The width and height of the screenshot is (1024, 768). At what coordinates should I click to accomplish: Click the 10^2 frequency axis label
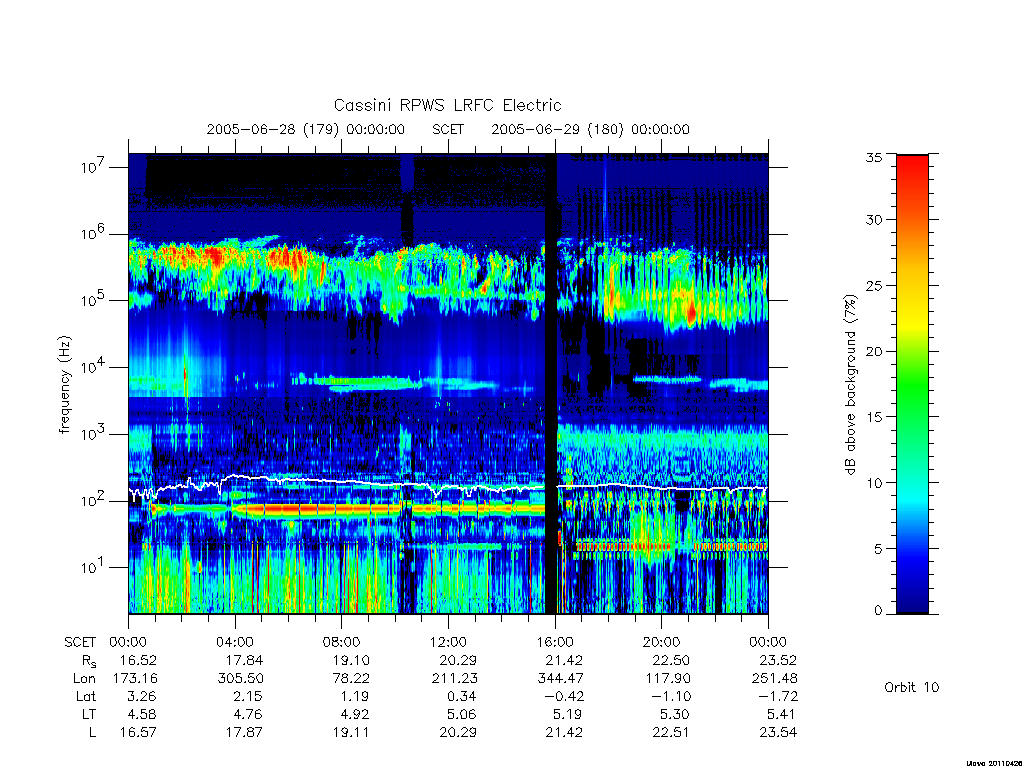[93, 501]
